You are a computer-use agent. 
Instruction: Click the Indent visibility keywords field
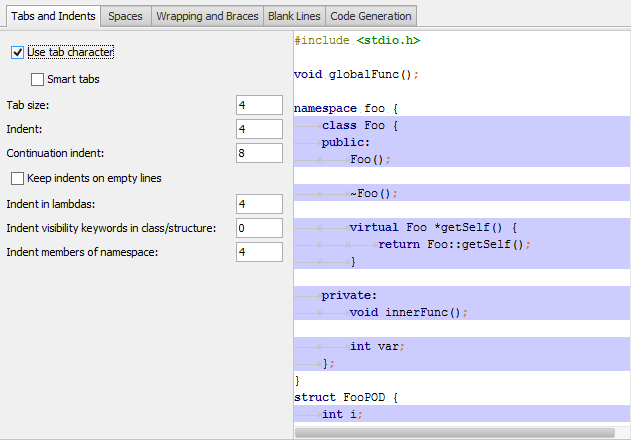(x=260, y=228)
